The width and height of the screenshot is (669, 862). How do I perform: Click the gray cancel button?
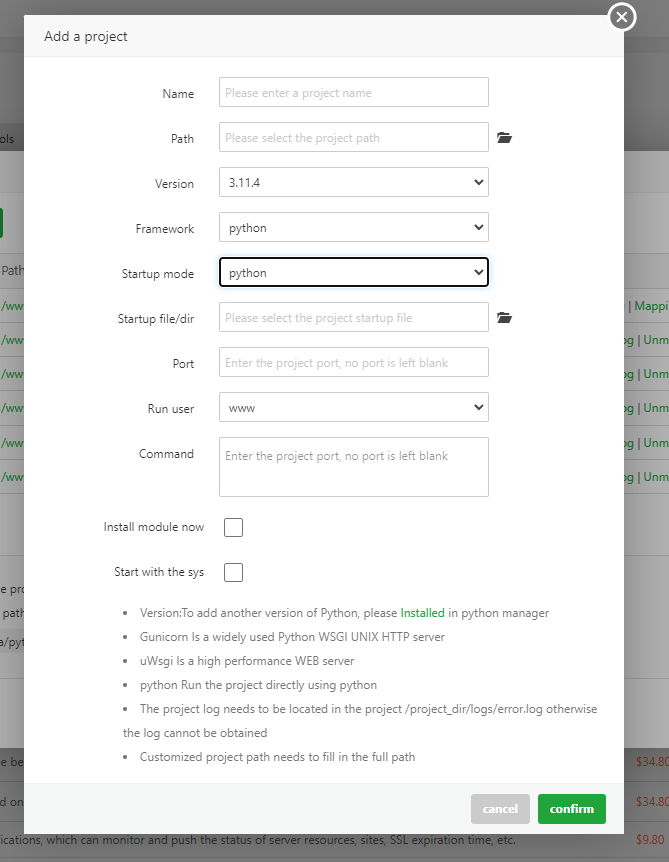[x=500, y=809]
